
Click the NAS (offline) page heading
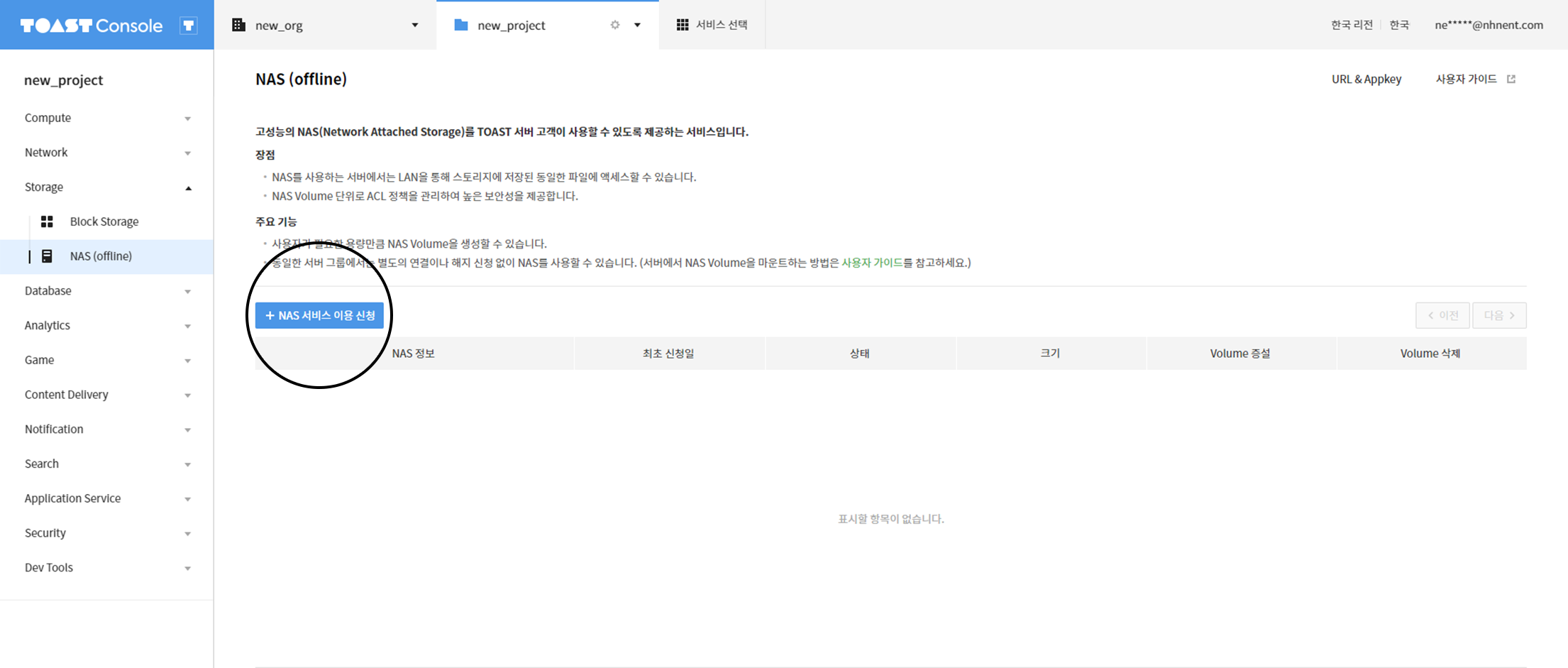point(301,79)
